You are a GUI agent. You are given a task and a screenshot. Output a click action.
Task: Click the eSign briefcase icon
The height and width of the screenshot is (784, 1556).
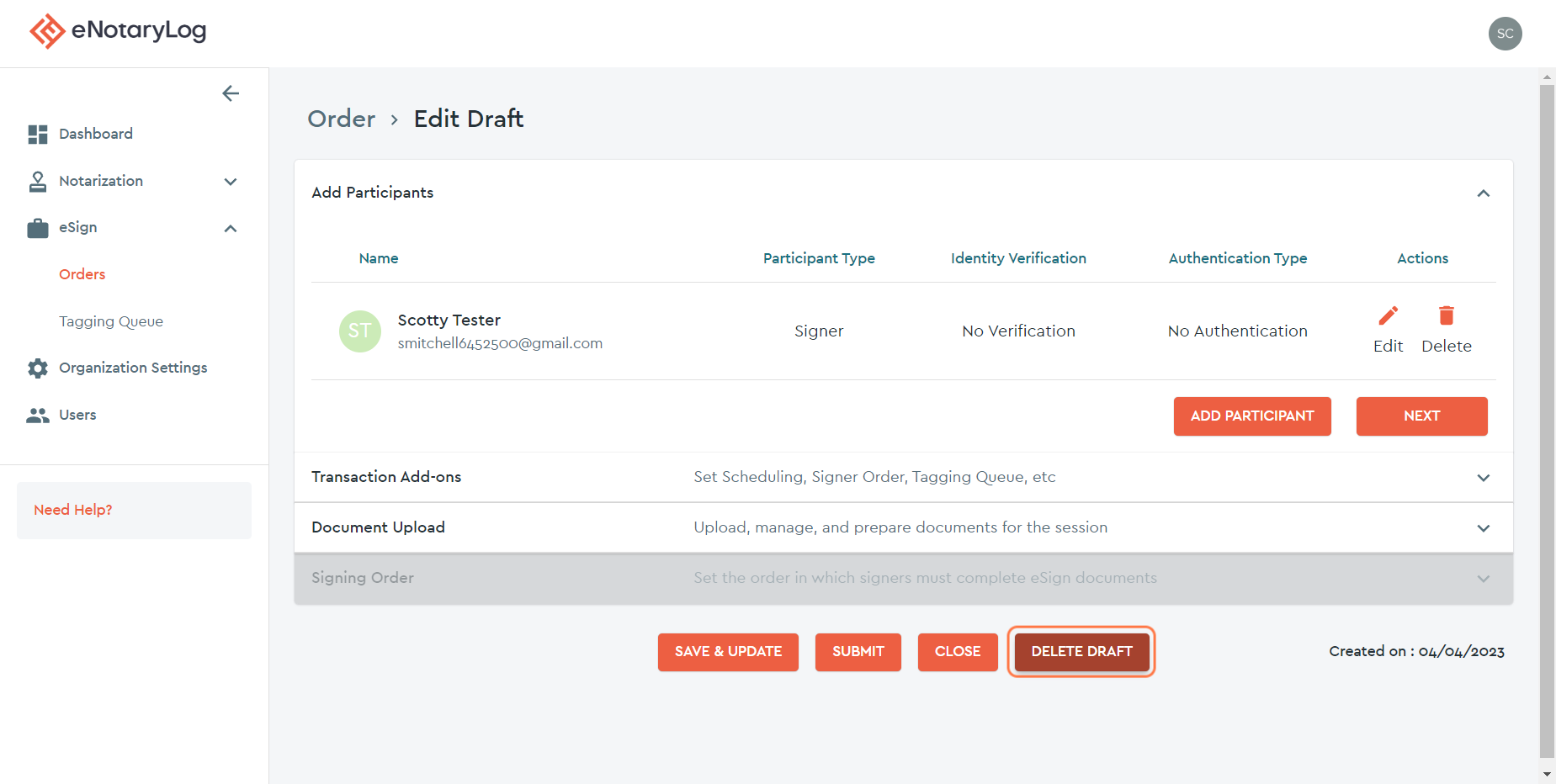38,228
